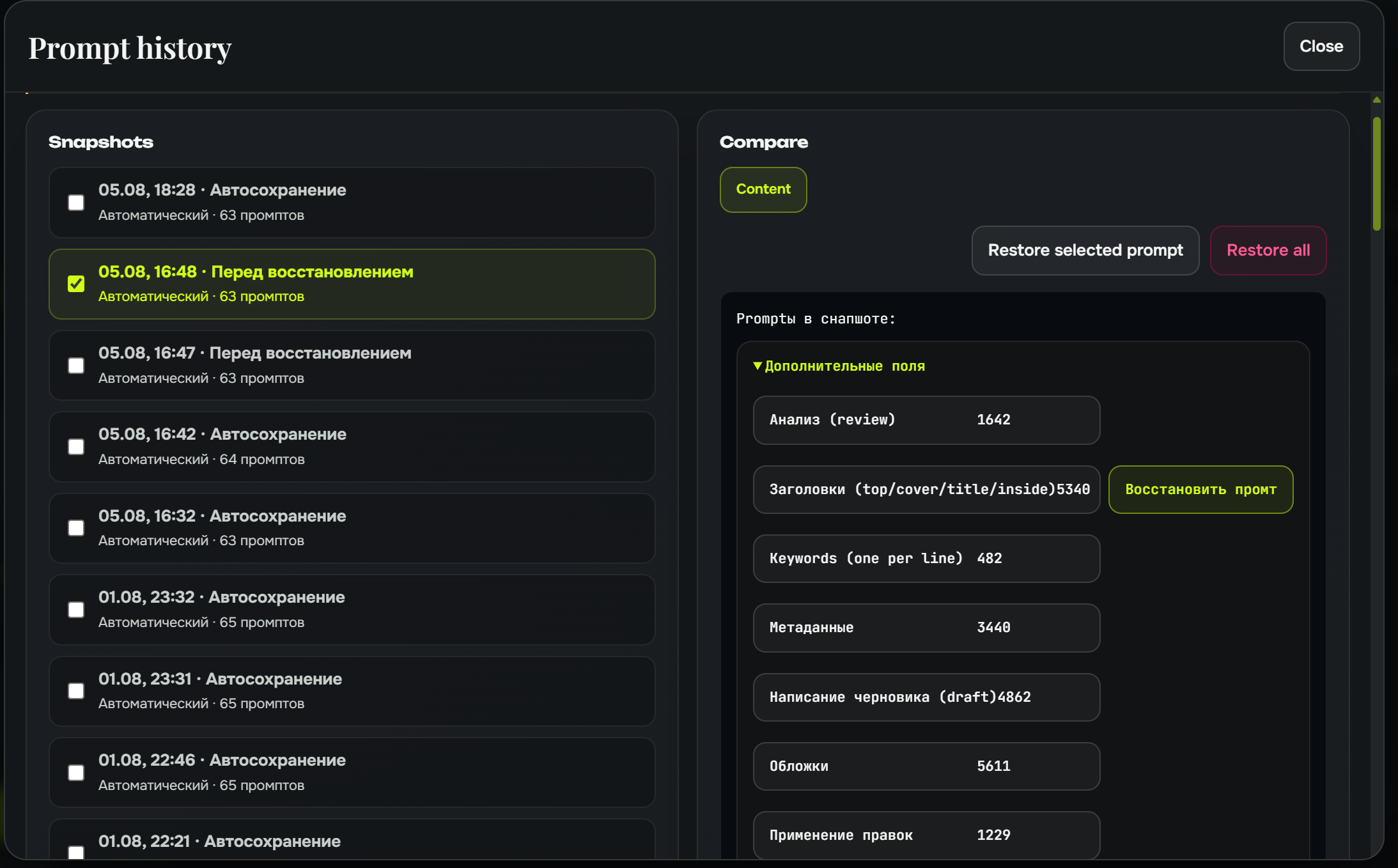
Task: Click snapshot title 05.08, 16:47 Перед восстановлением
Action: [x=254, y=353]
